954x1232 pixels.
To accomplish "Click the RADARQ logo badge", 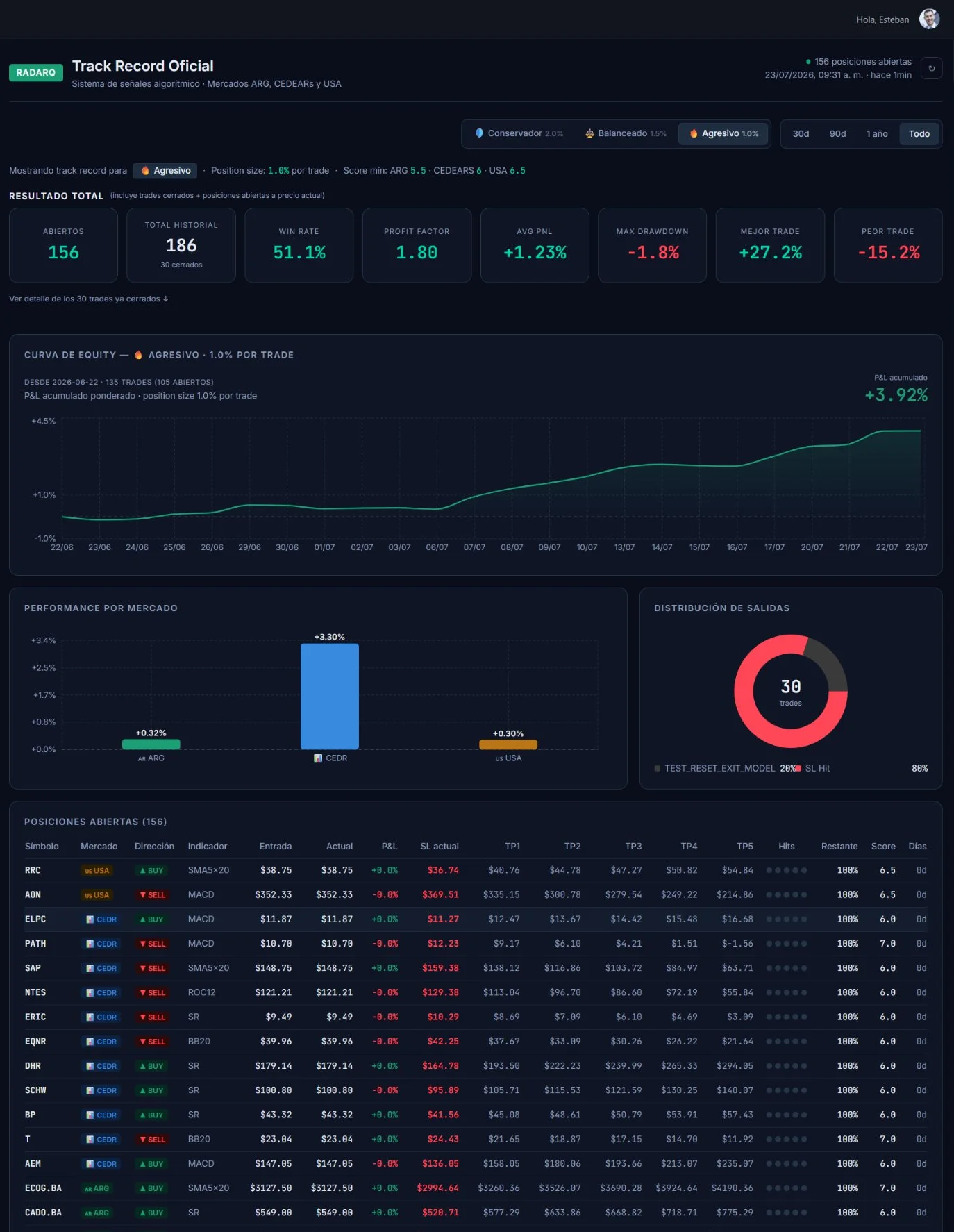I will [x=36, y=72].
